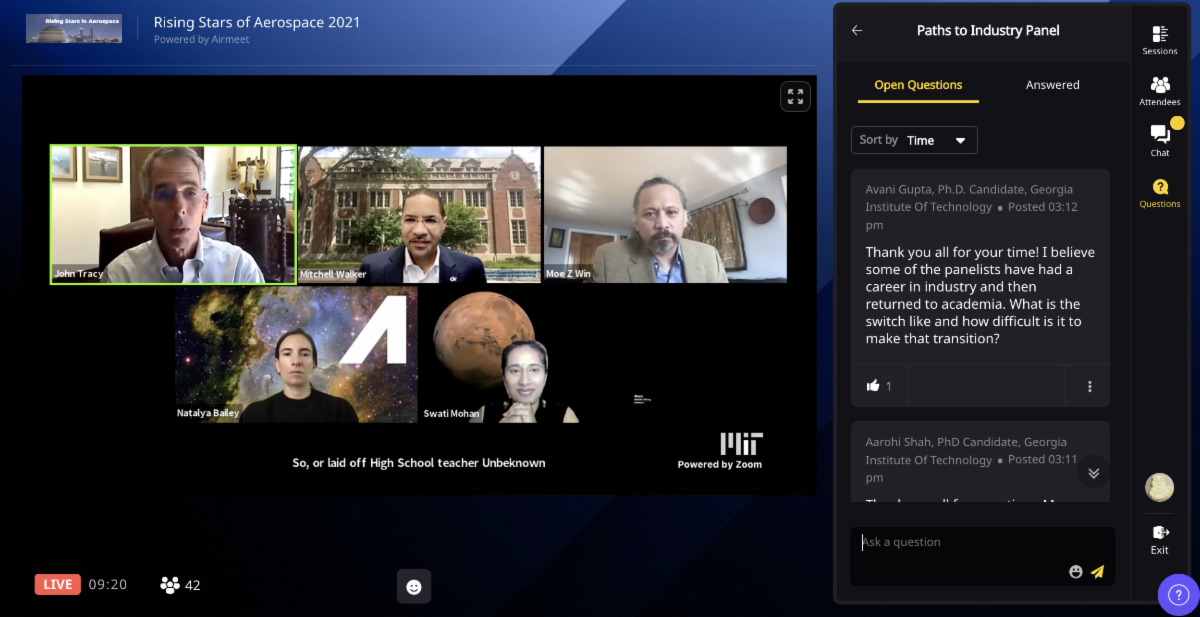Open the emoji reactions button
Image resolution: width=1200 pixels, height=617 pixels.
click(x=414, y=586)
